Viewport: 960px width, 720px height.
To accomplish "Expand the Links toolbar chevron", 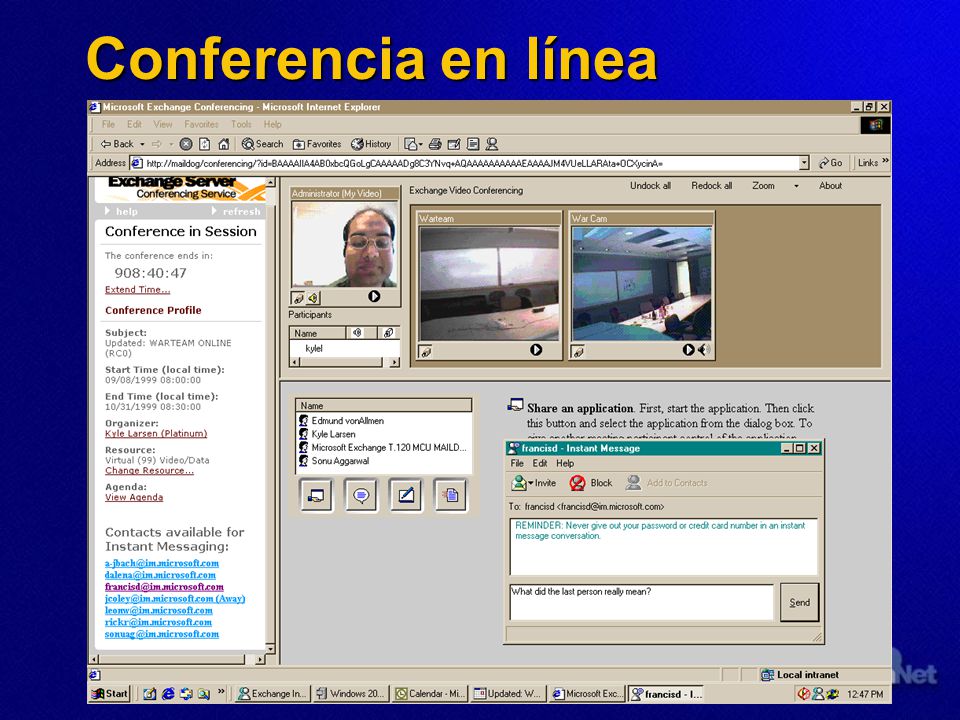I will [885, 162].
